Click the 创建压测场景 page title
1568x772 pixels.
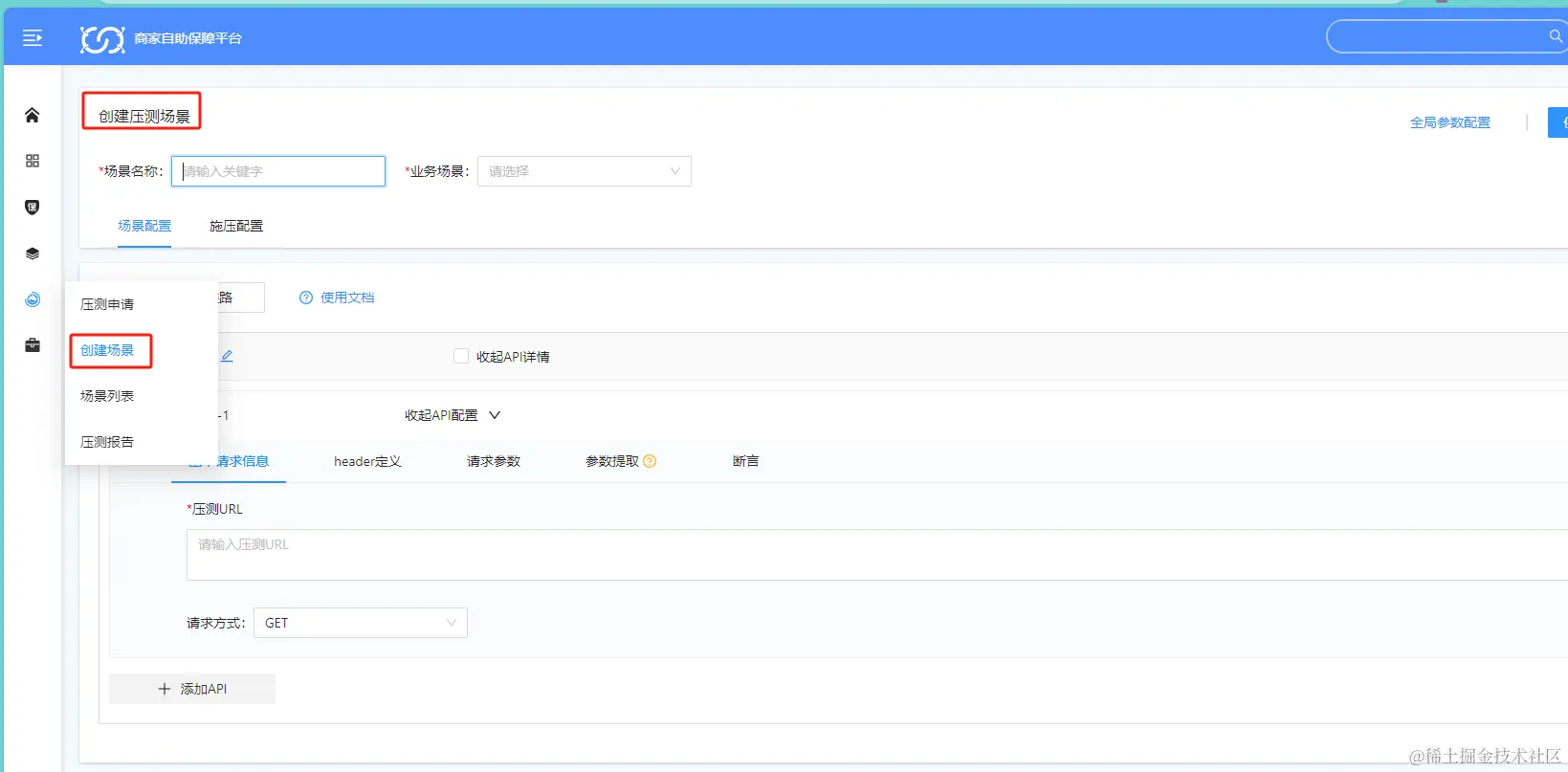click(x=144, y=116)
